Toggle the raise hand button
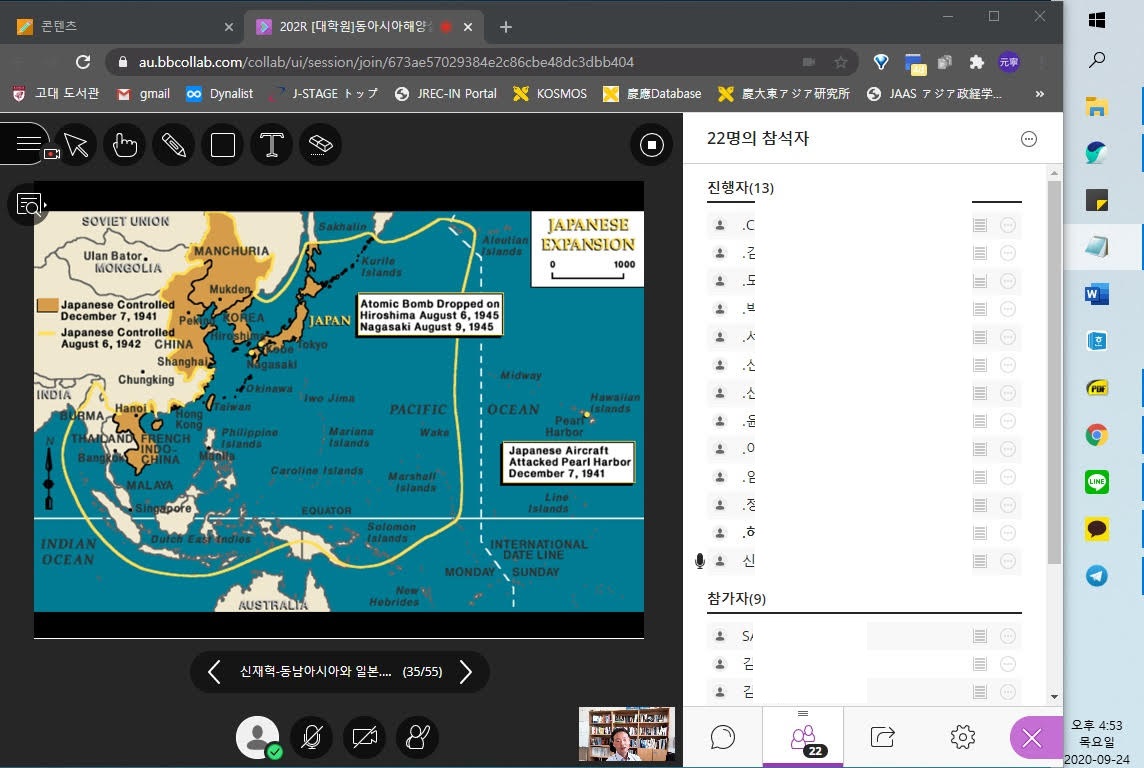 [x=417, y=738]
